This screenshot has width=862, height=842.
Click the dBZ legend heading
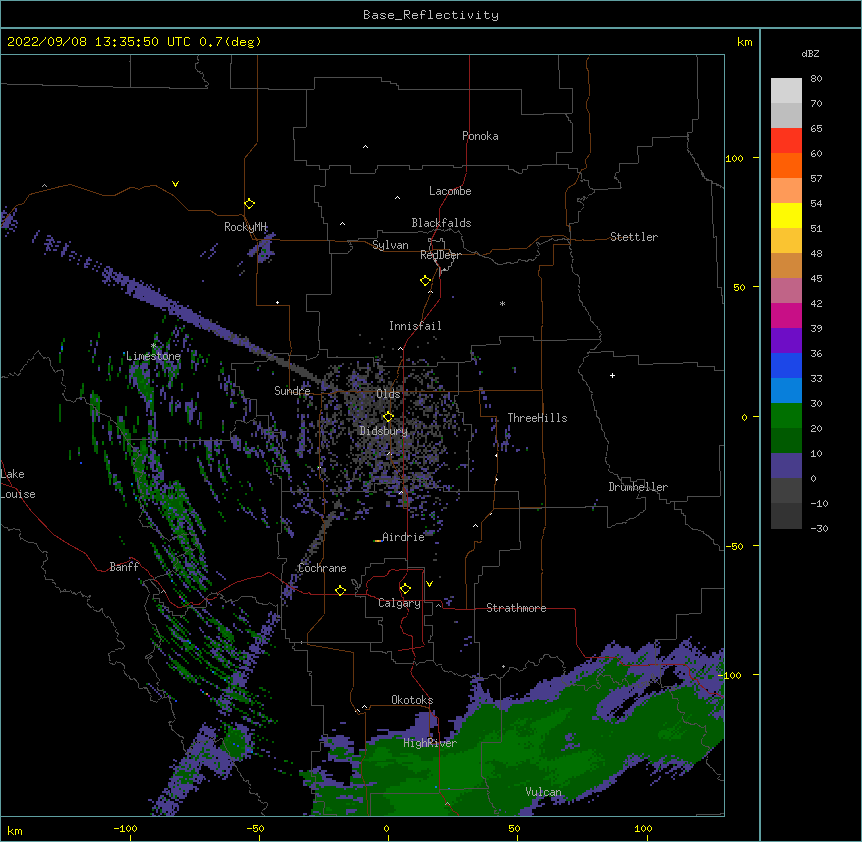(x=810, y=53)
